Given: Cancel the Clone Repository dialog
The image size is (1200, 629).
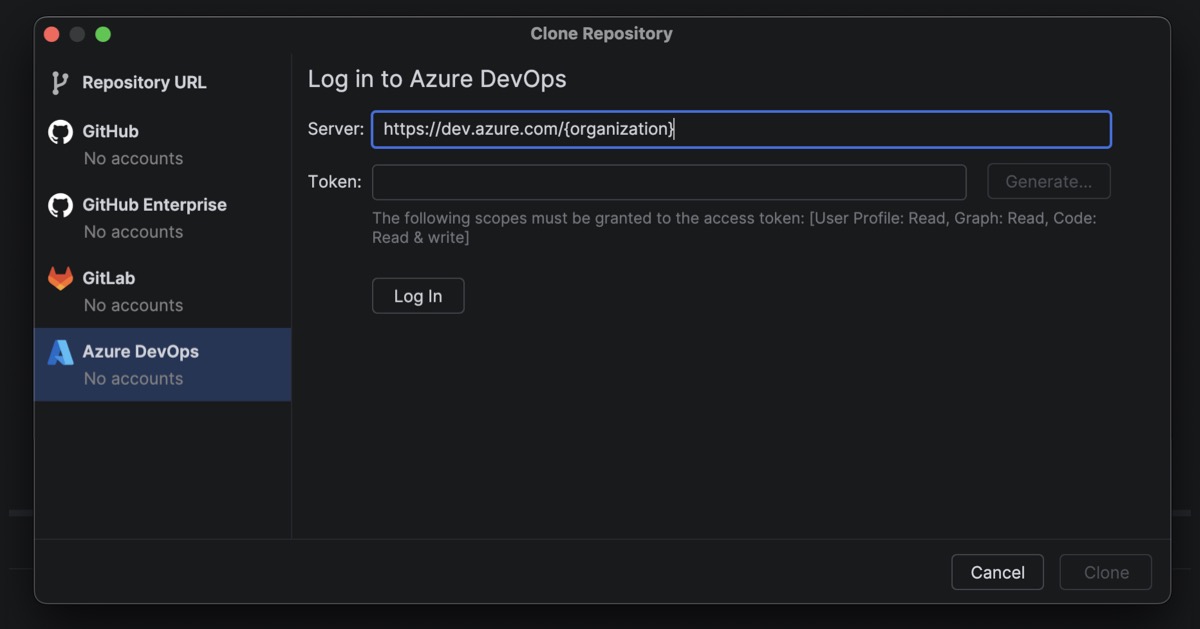Looking at the screenshot, I should pyautogui.click(x=997, y=573).
